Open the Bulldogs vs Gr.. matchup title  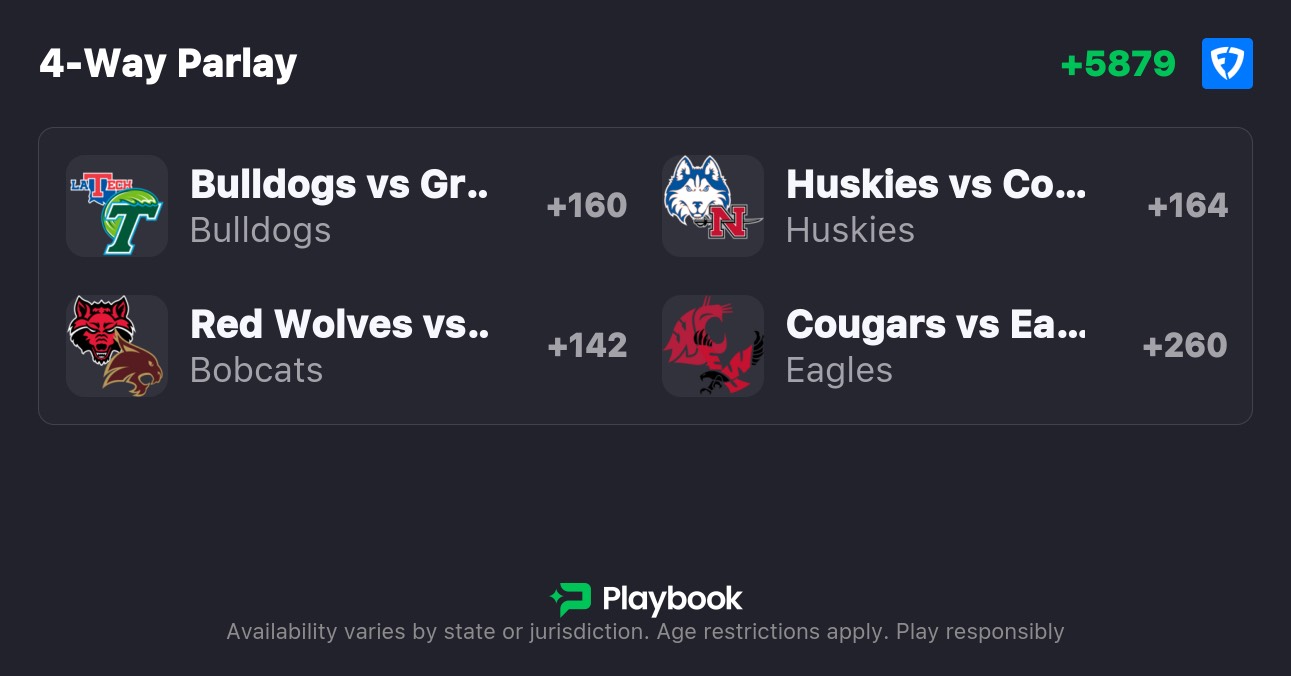coord(339,184)
